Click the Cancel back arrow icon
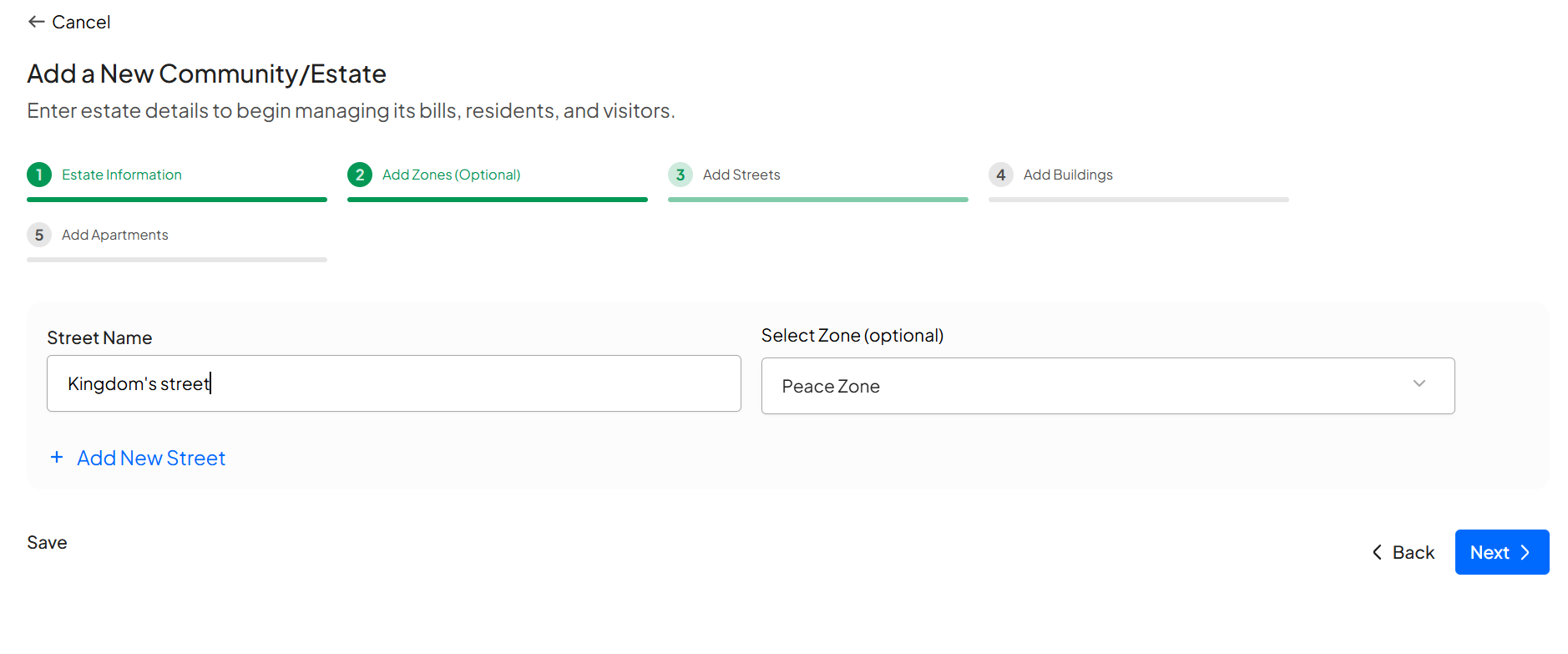This screenshot has height=654, width=1568. 36,22
